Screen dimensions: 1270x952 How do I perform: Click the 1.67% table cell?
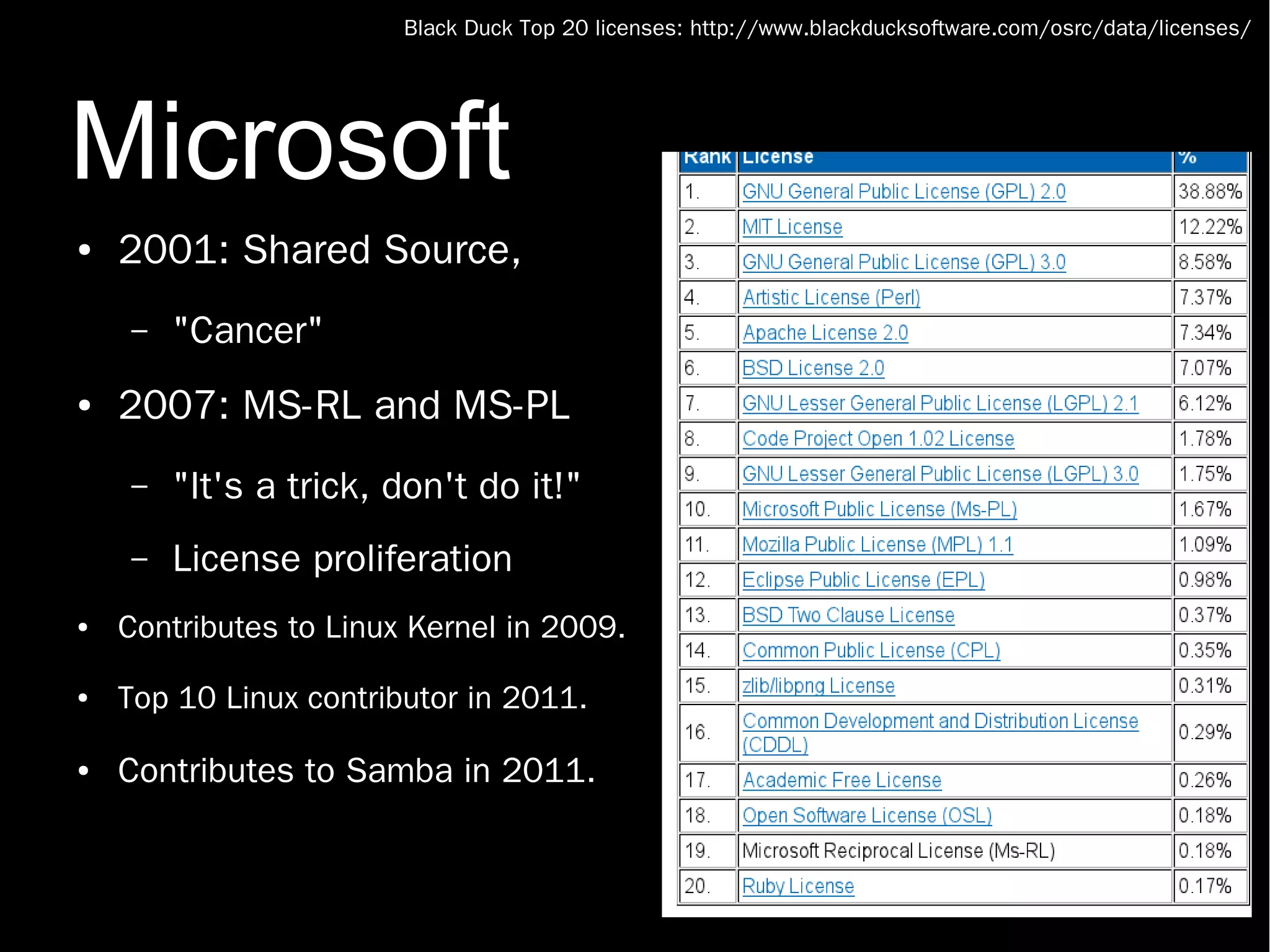pyautogui.click(x=1210, y=510)
